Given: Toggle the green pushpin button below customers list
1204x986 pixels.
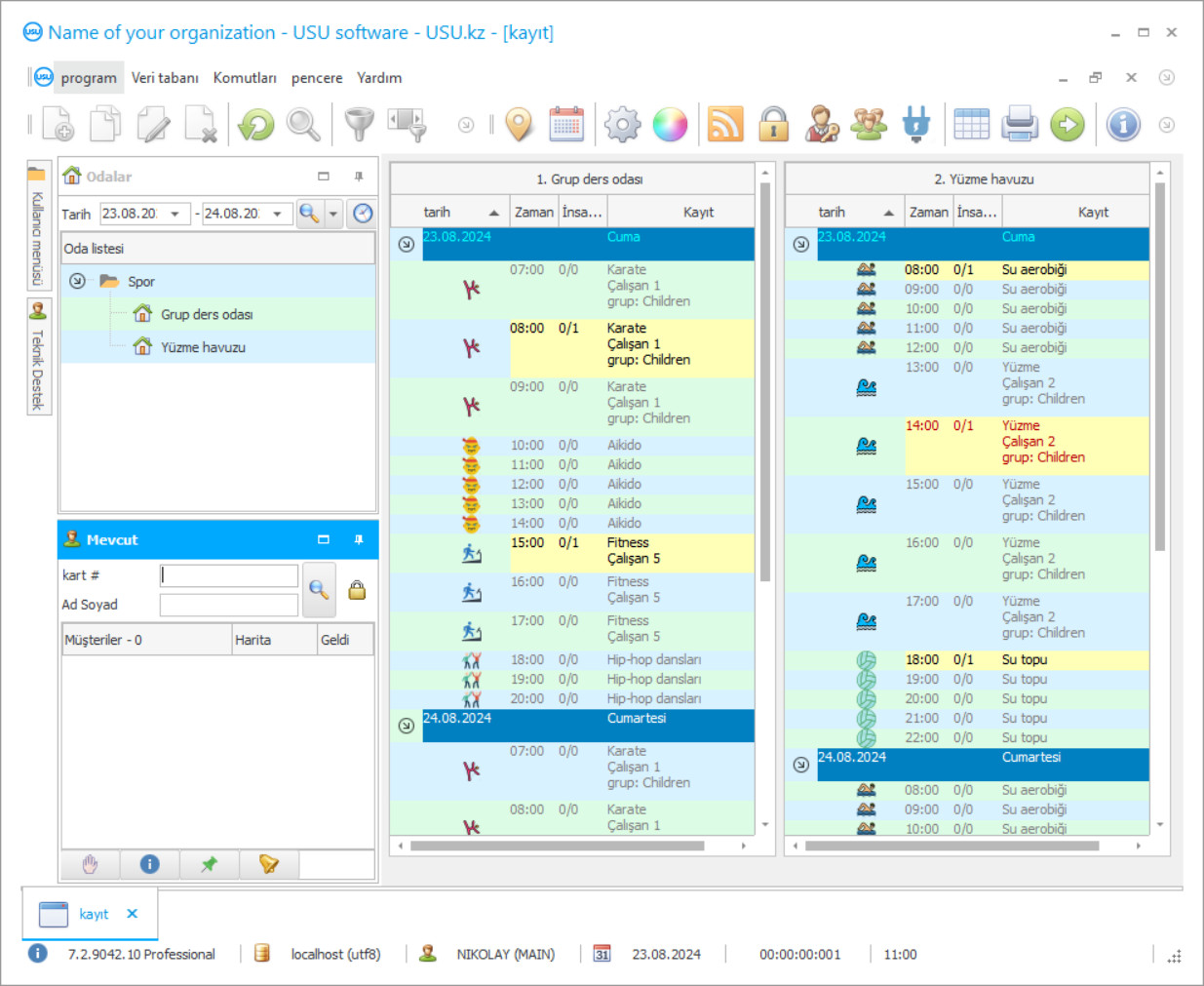Looking at the screenshot, I should (x=209, y=864).
